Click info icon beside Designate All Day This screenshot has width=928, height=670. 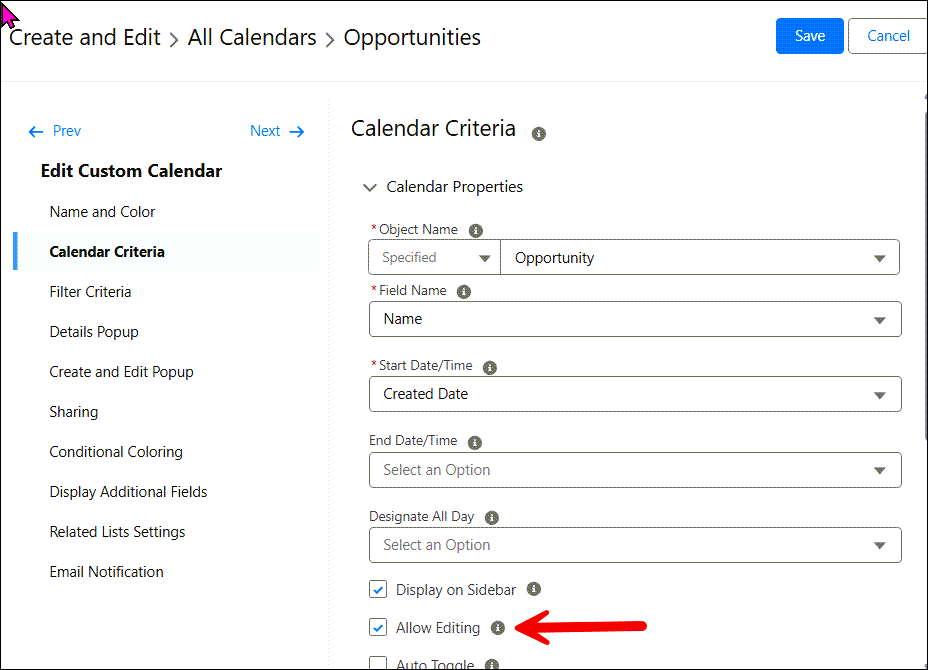(492, 518)
